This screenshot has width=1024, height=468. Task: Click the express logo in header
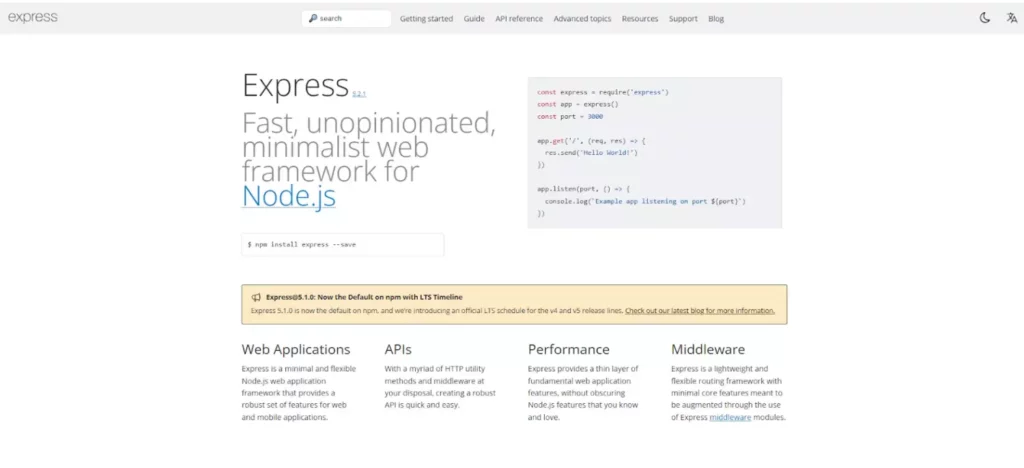tap(33, 18)
